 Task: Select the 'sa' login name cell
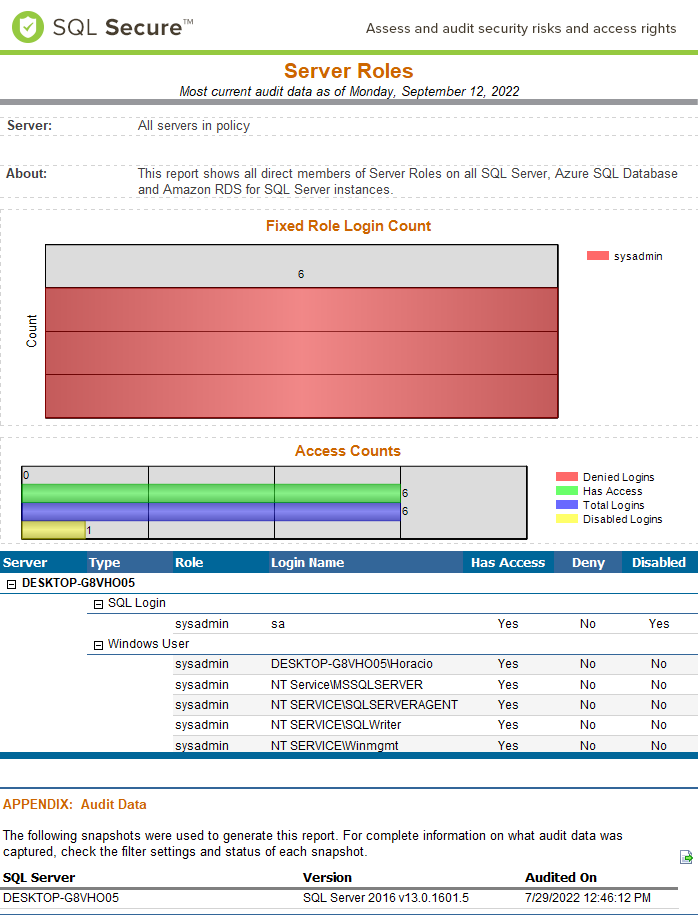(x=278, y=624)
